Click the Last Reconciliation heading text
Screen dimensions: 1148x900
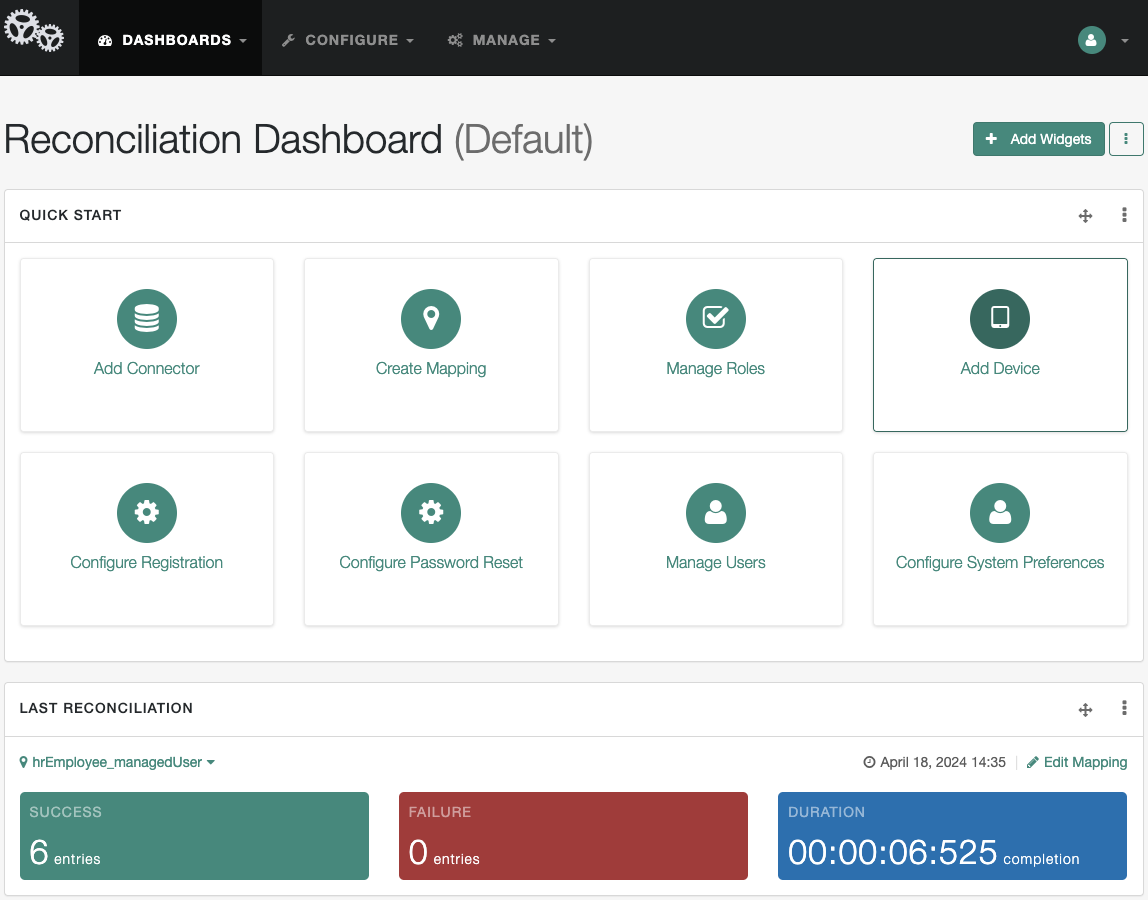pos(106,708)
